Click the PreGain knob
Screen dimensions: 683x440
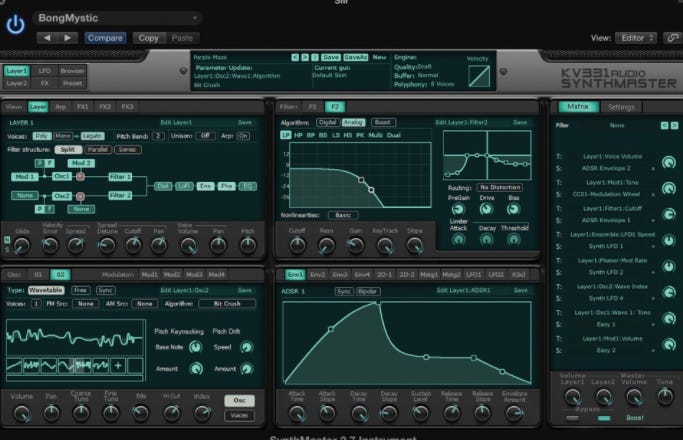point(458,209)
